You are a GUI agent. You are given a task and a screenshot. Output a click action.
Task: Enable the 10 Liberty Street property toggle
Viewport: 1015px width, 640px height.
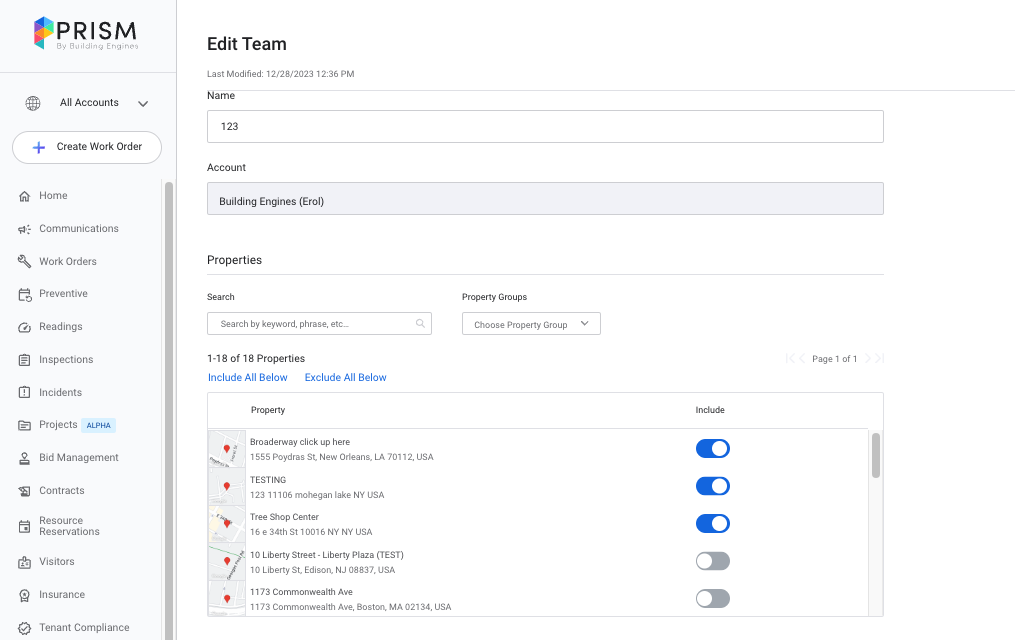pos(712,561)
